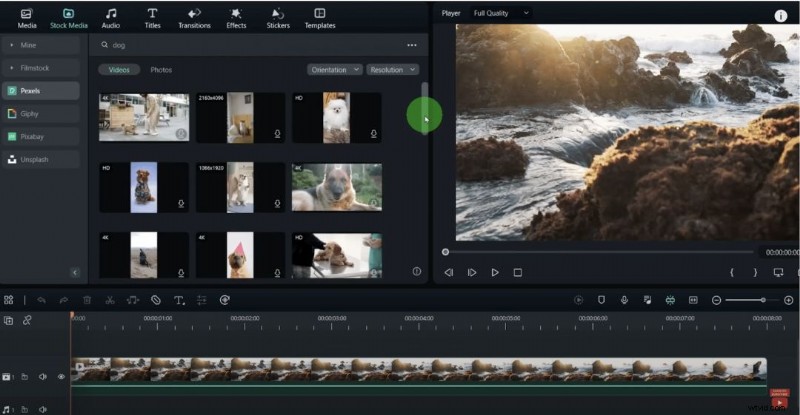
Task: Select the Giphy source
Action: tap(41, 114)
